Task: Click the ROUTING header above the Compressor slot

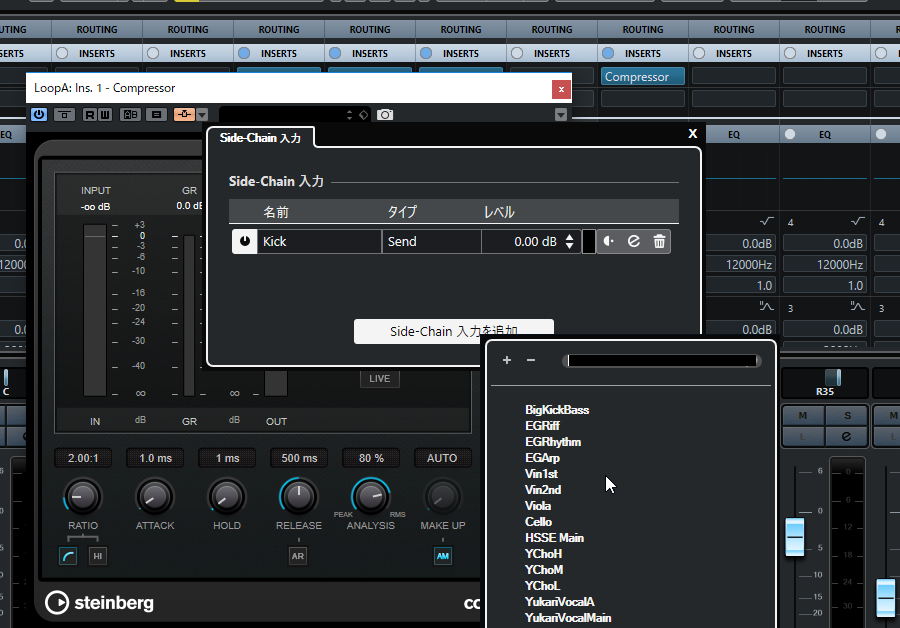Action: (643, 29)
